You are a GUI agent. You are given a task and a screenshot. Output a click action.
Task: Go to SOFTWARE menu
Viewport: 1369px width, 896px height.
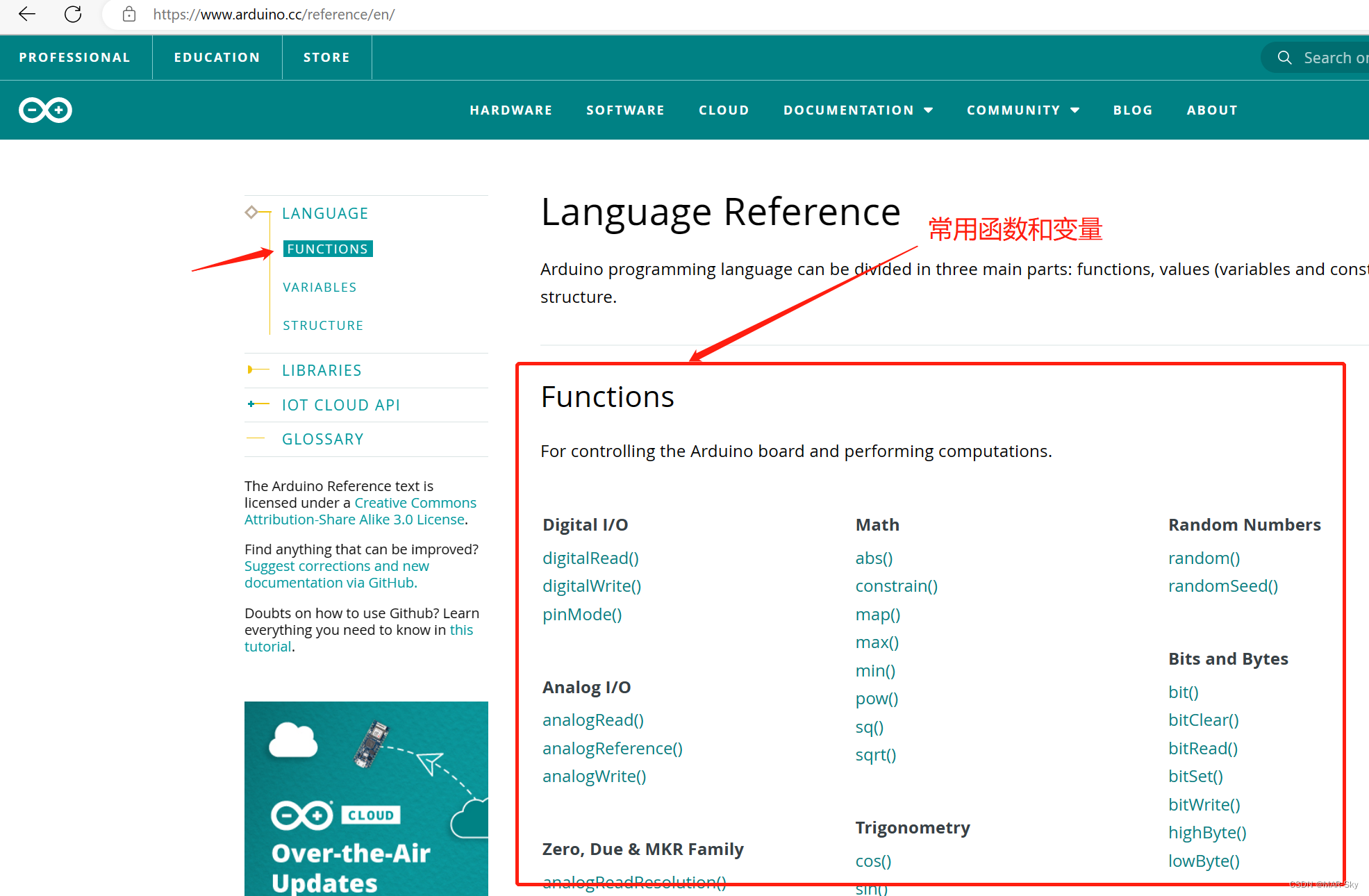[x=625, y=110]
